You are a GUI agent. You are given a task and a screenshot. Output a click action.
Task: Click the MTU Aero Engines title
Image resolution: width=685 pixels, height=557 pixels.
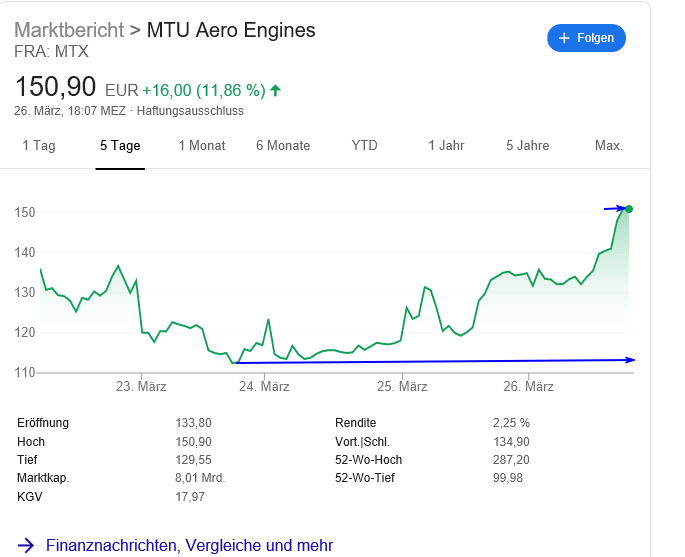click(231, 30)
